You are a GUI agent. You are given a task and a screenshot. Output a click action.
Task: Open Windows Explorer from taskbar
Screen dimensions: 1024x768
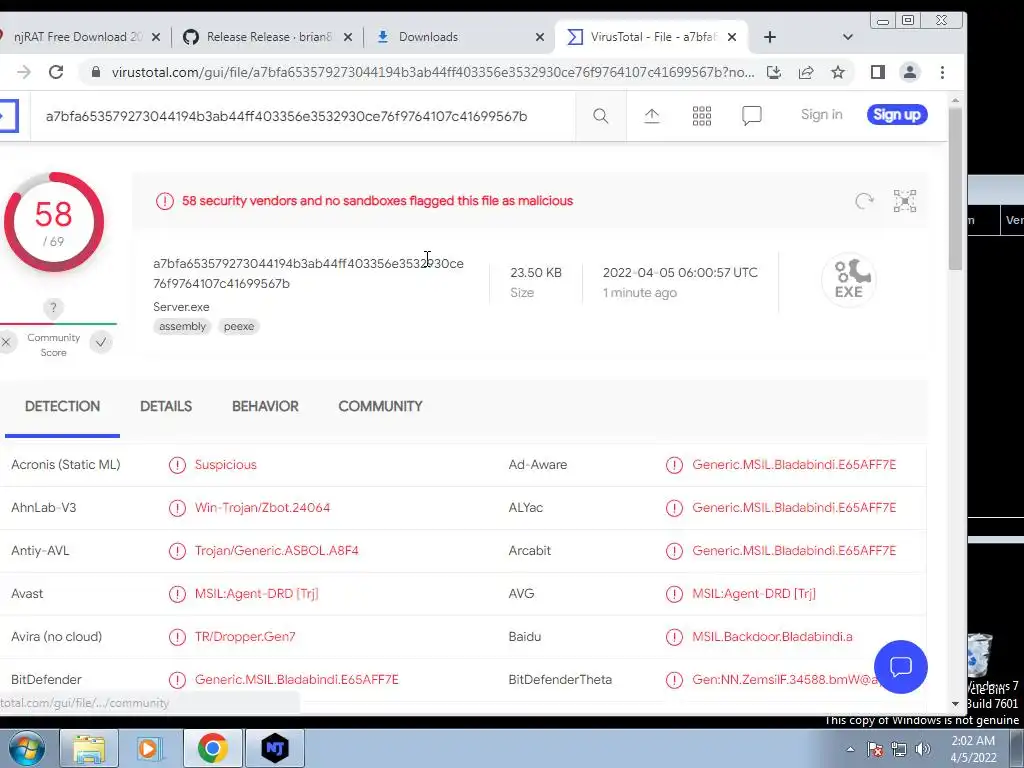point(89,748)
